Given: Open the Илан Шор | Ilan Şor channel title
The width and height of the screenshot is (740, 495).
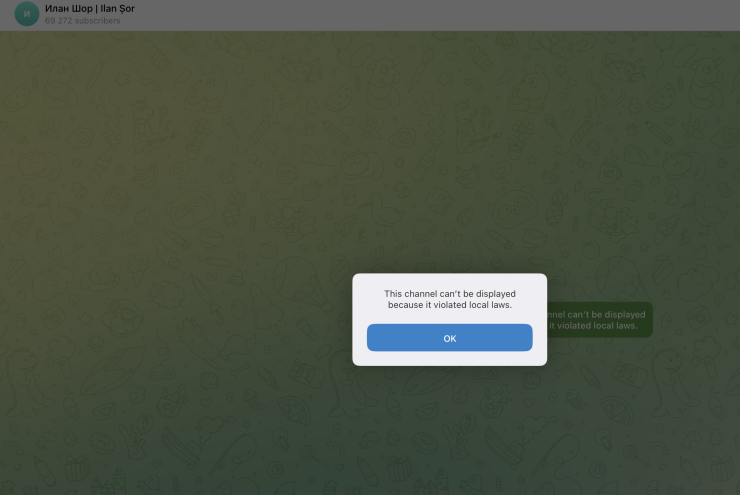Looking at the screenshot, I should pyautogui.click(x=90, y=8).
